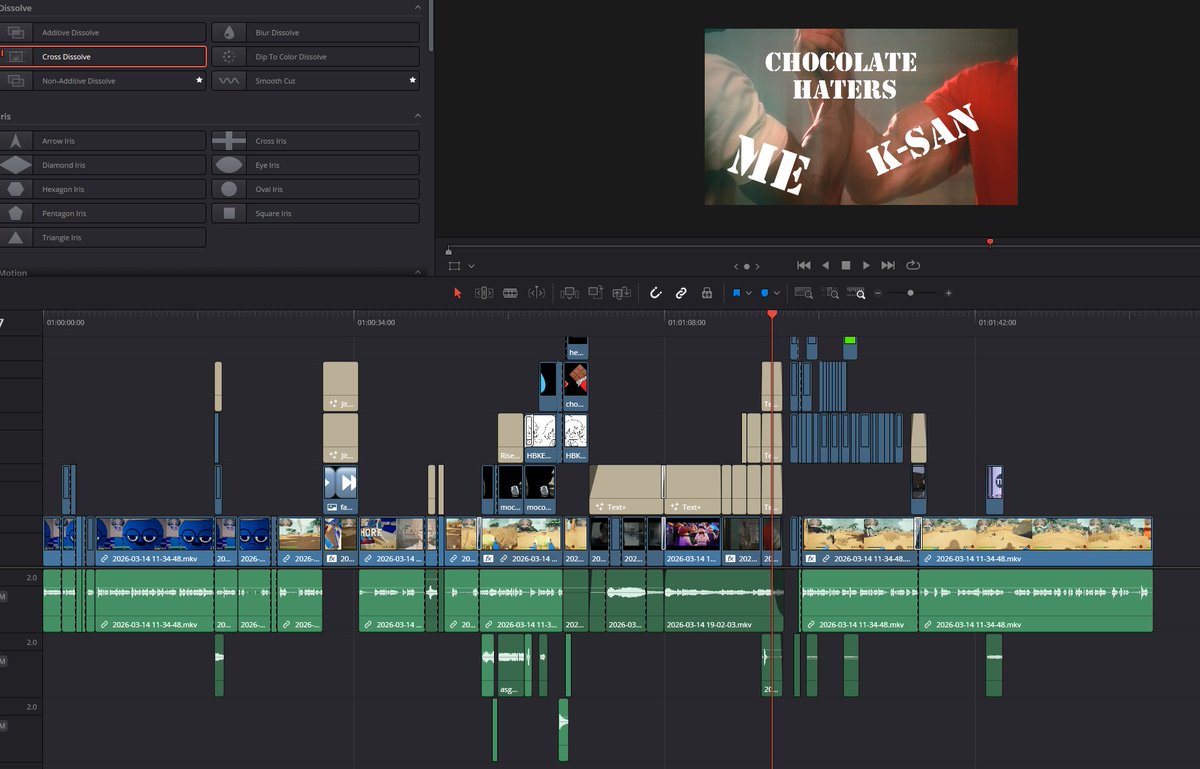Activate the Trim Edit Mode tool
This screenshot has height=769, width=1200.
point(484,293)
